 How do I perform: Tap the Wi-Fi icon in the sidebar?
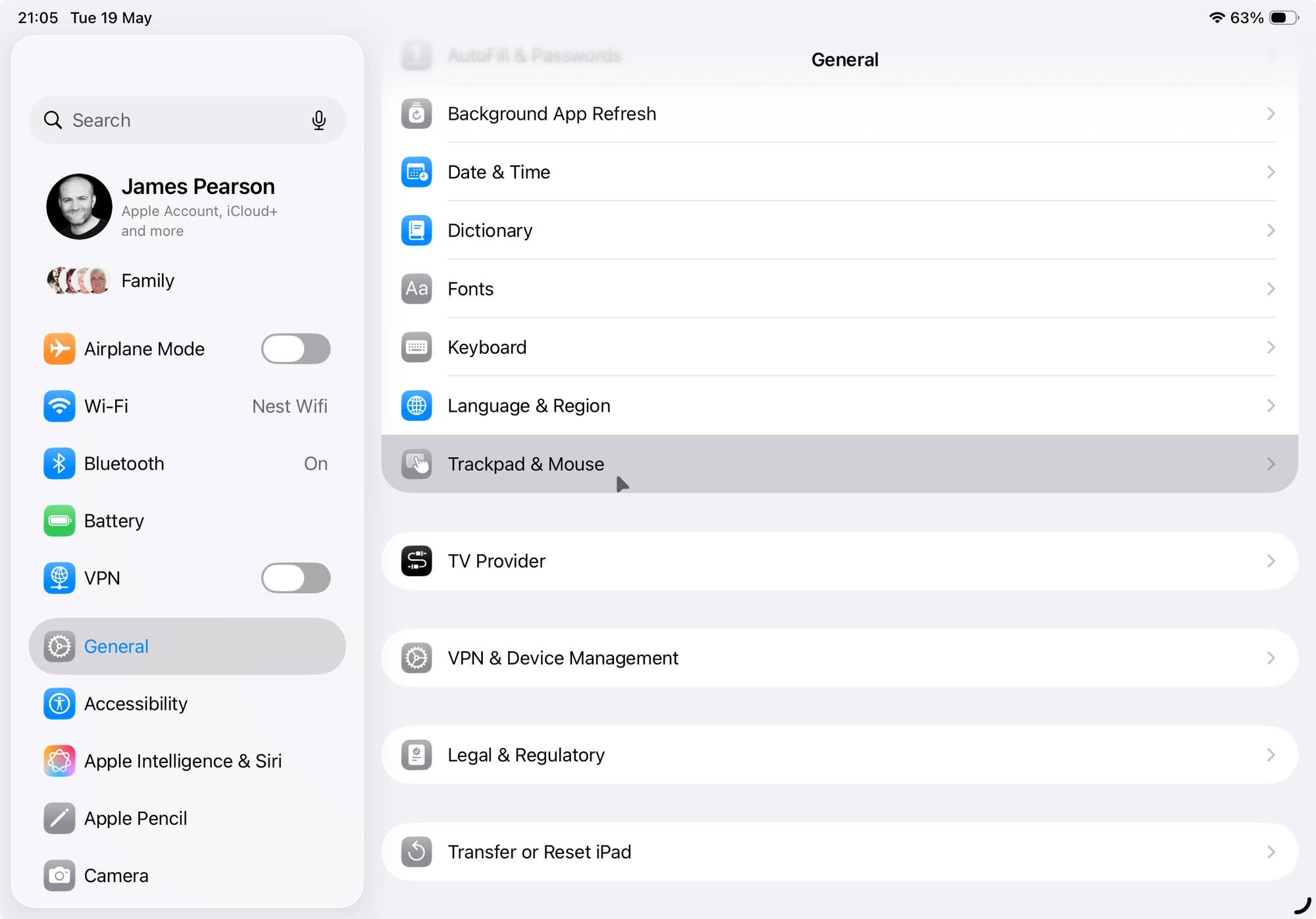point(59,406)
